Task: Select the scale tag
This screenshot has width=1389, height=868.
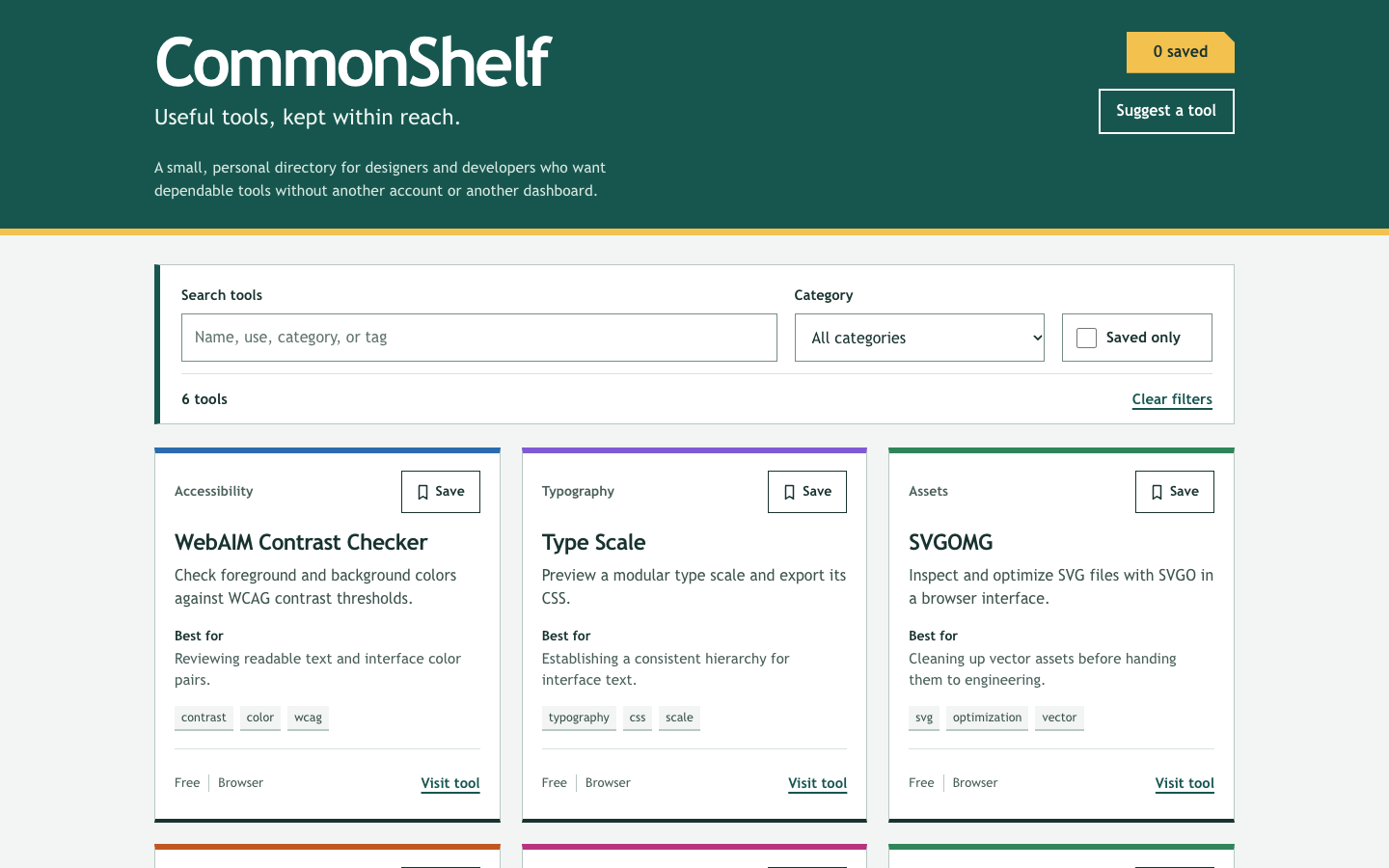Action: pos(679,718)
